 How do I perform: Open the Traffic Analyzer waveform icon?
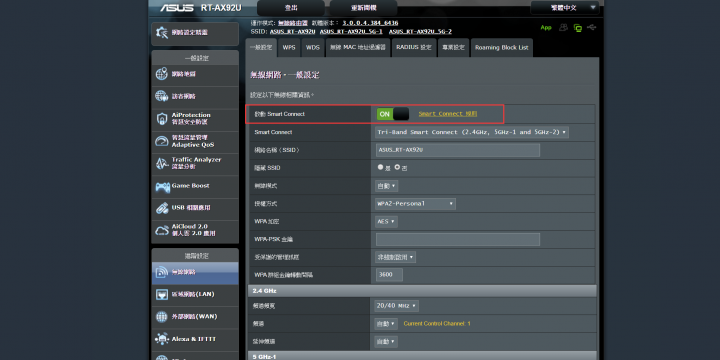(162, 163)
